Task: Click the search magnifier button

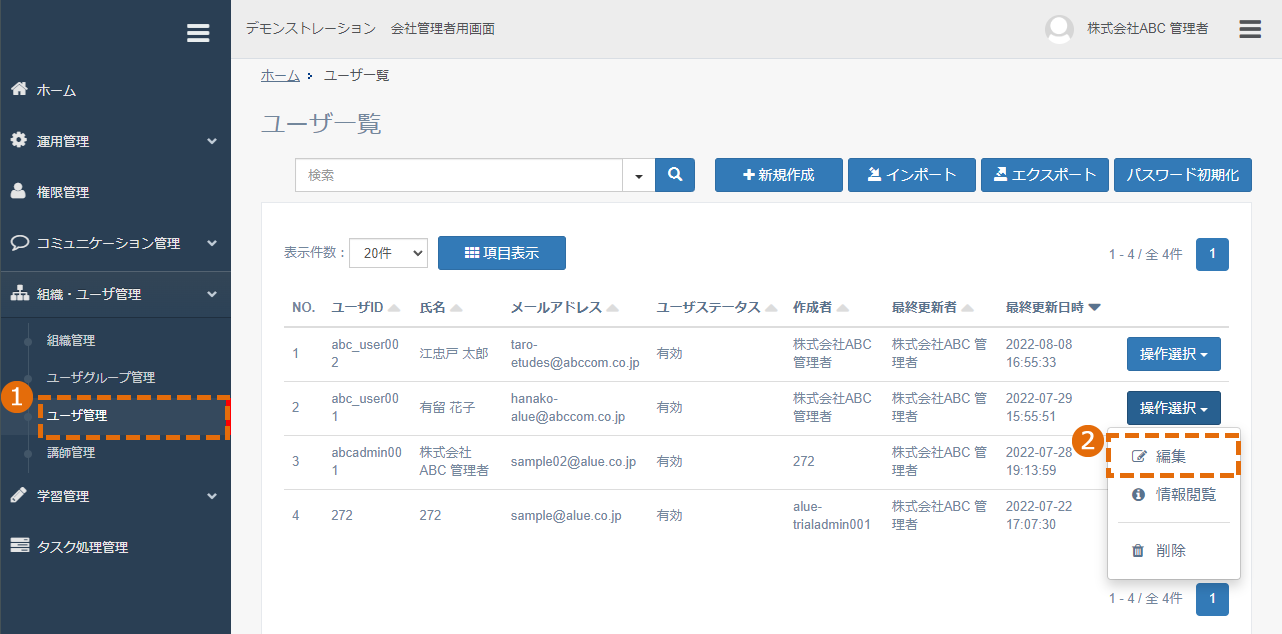Action: pyautogui.click(x=675, y=175)
